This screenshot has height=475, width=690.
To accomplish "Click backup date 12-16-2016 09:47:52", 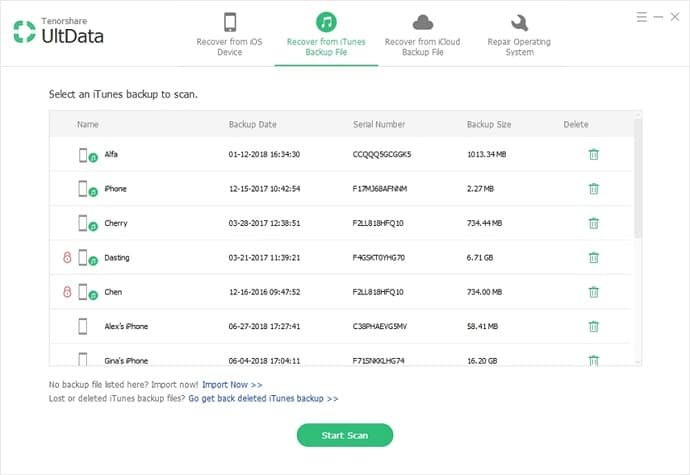I will [x=264, y=292].
